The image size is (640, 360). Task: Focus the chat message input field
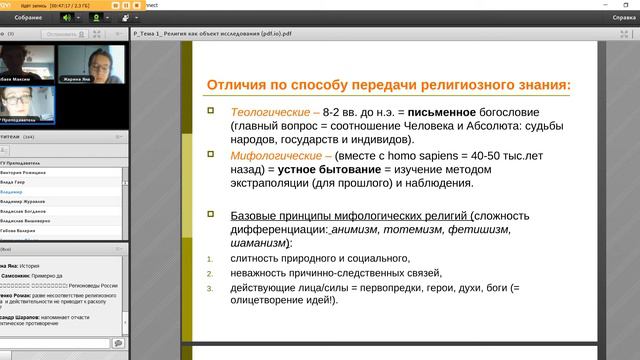click(x=55, y=343)
